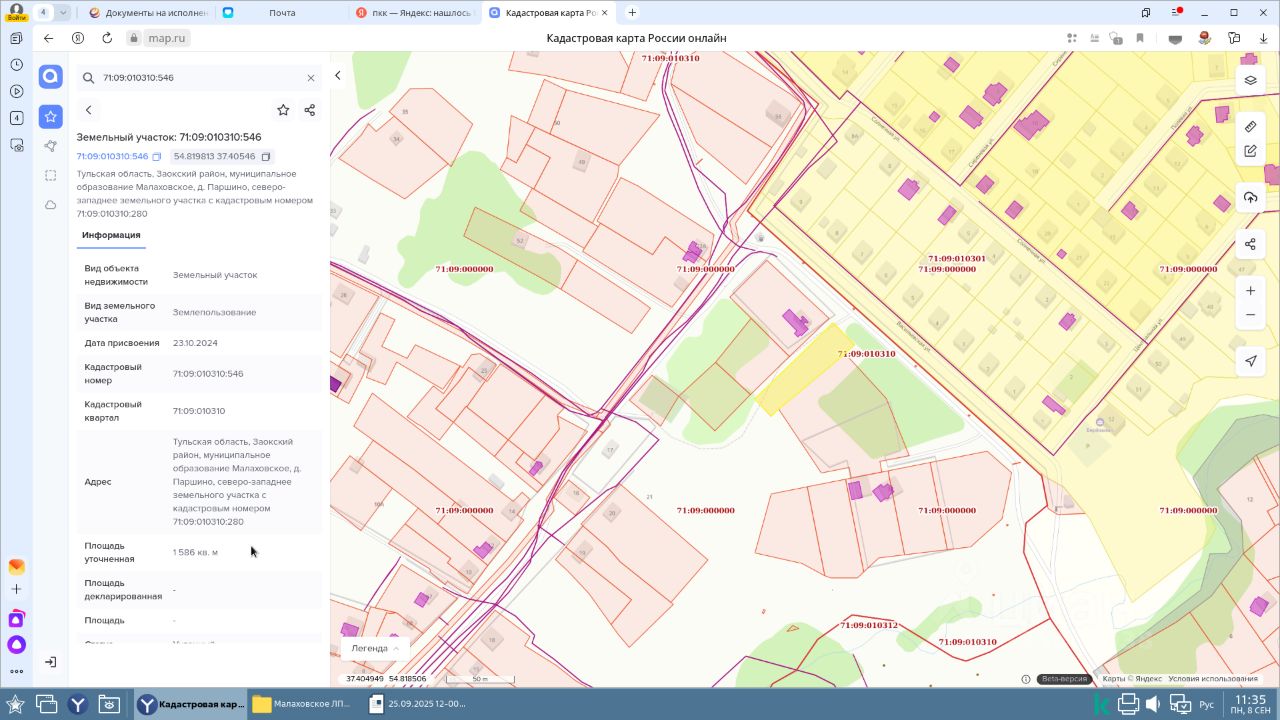Select the ruler measurement tool

1250,127
